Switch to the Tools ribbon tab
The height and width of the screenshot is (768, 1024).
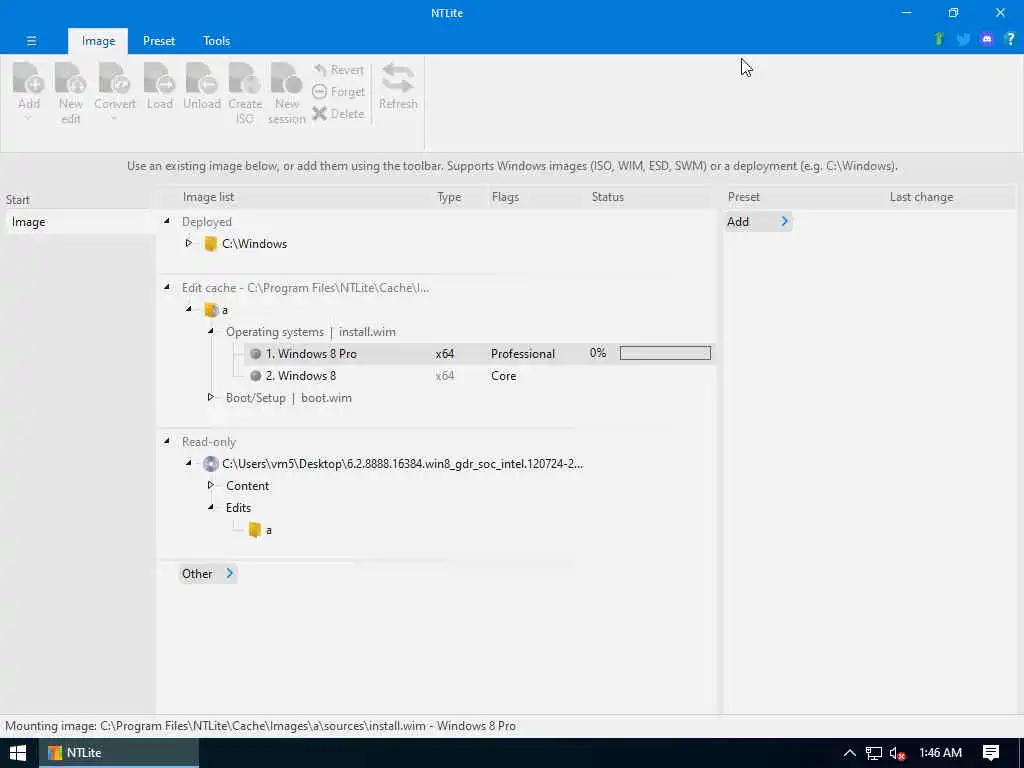click(216, 40)
